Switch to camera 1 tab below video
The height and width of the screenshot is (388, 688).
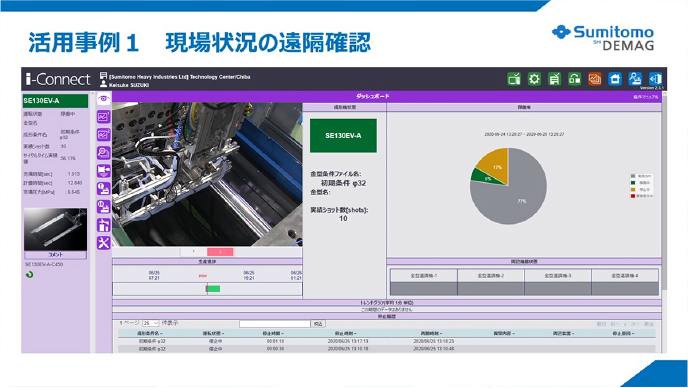194,252
